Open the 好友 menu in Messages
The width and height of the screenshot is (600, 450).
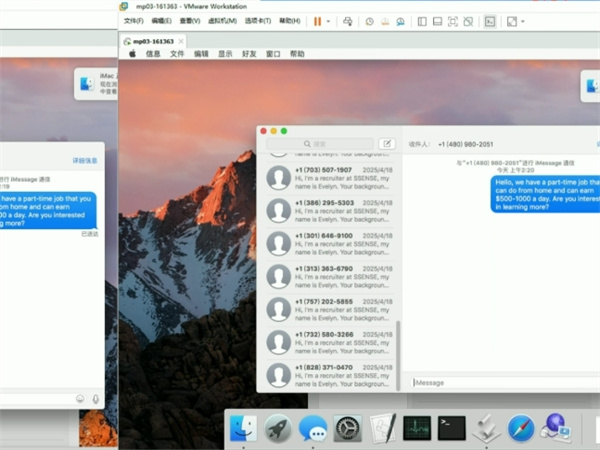point(249,54)
